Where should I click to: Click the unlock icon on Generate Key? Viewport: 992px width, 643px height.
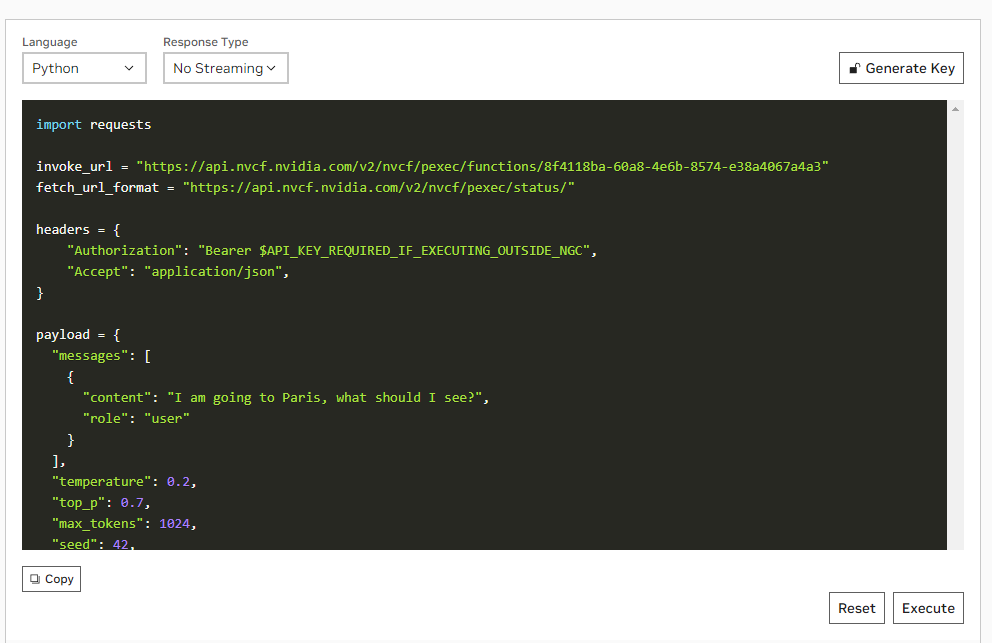tap(854, 69)
